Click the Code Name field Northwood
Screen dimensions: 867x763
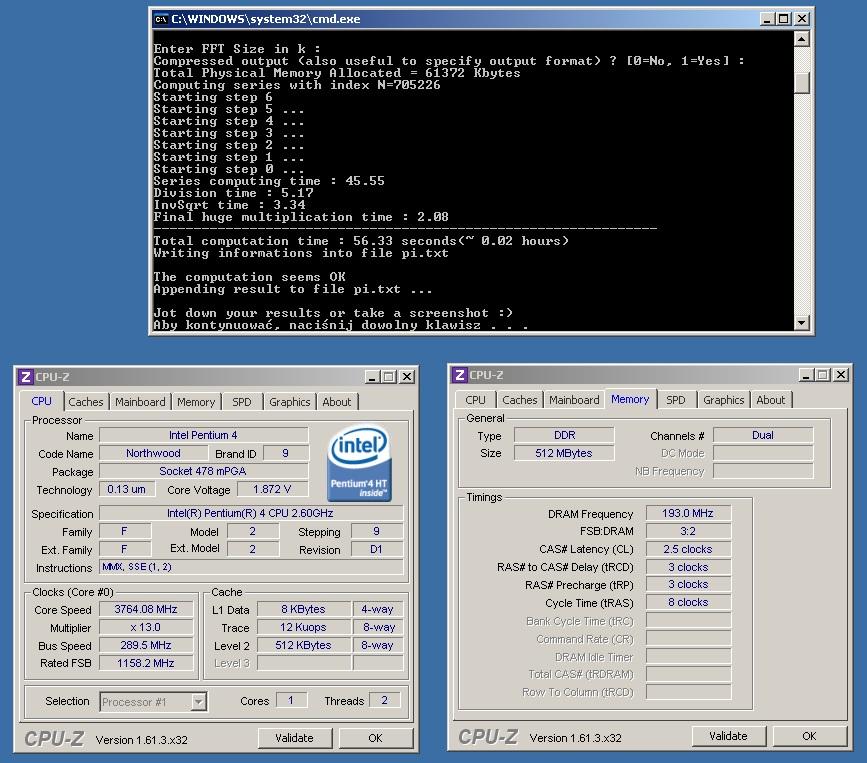pyautogui.click(x=153, y=453)
